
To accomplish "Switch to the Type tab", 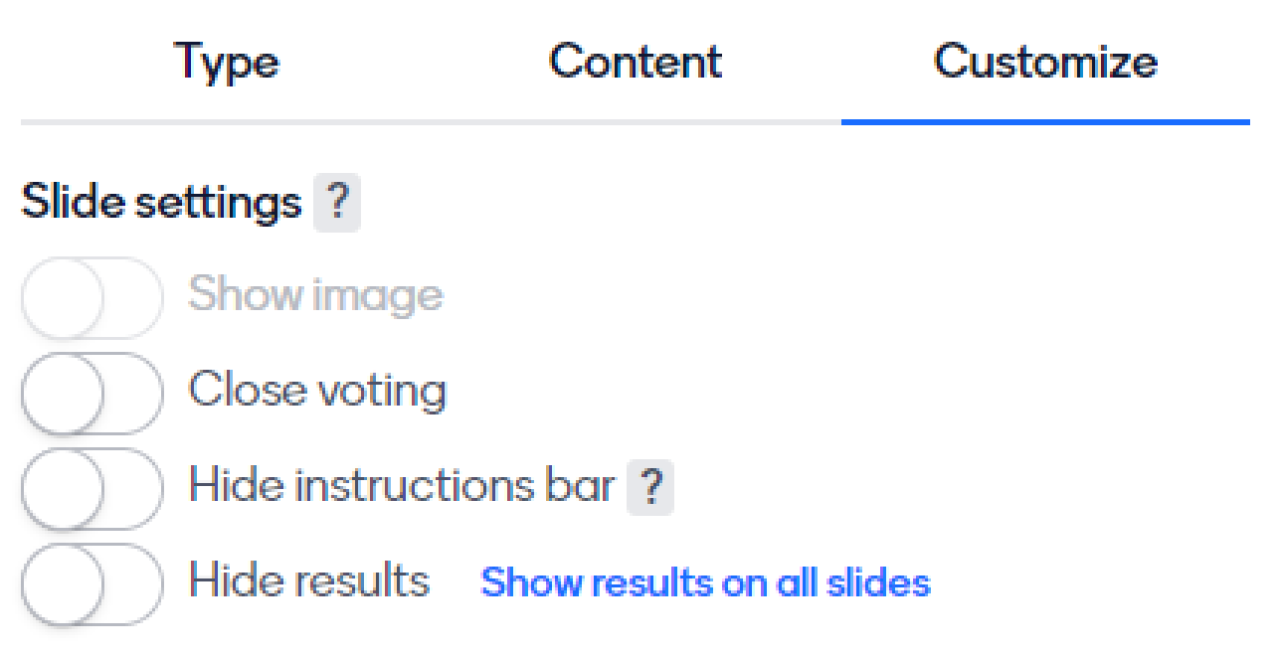I will click(x=227, y=62).
